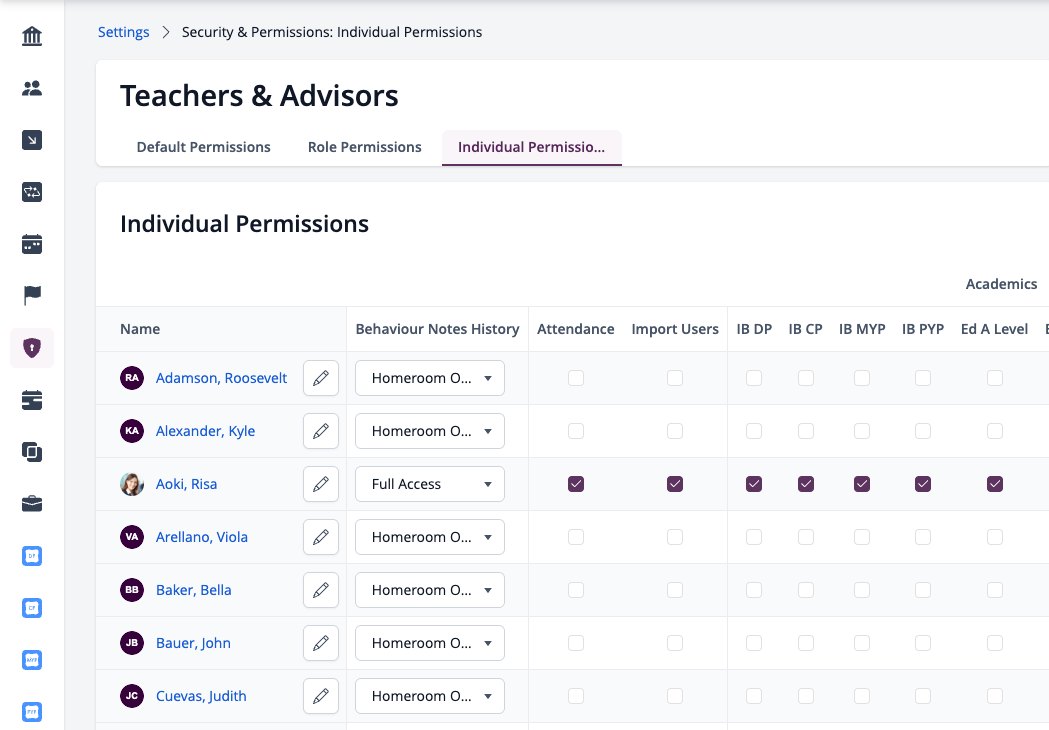Open Behaviour Notes dropdown for Aoki, Risa

(x=430, y=484)
